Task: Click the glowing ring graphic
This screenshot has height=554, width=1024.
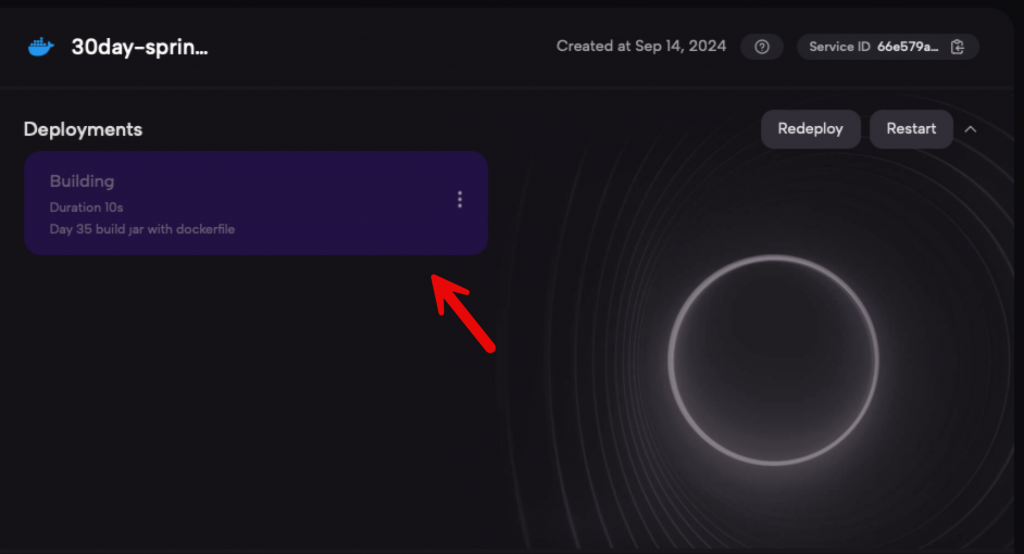Action: coord(773,360)
